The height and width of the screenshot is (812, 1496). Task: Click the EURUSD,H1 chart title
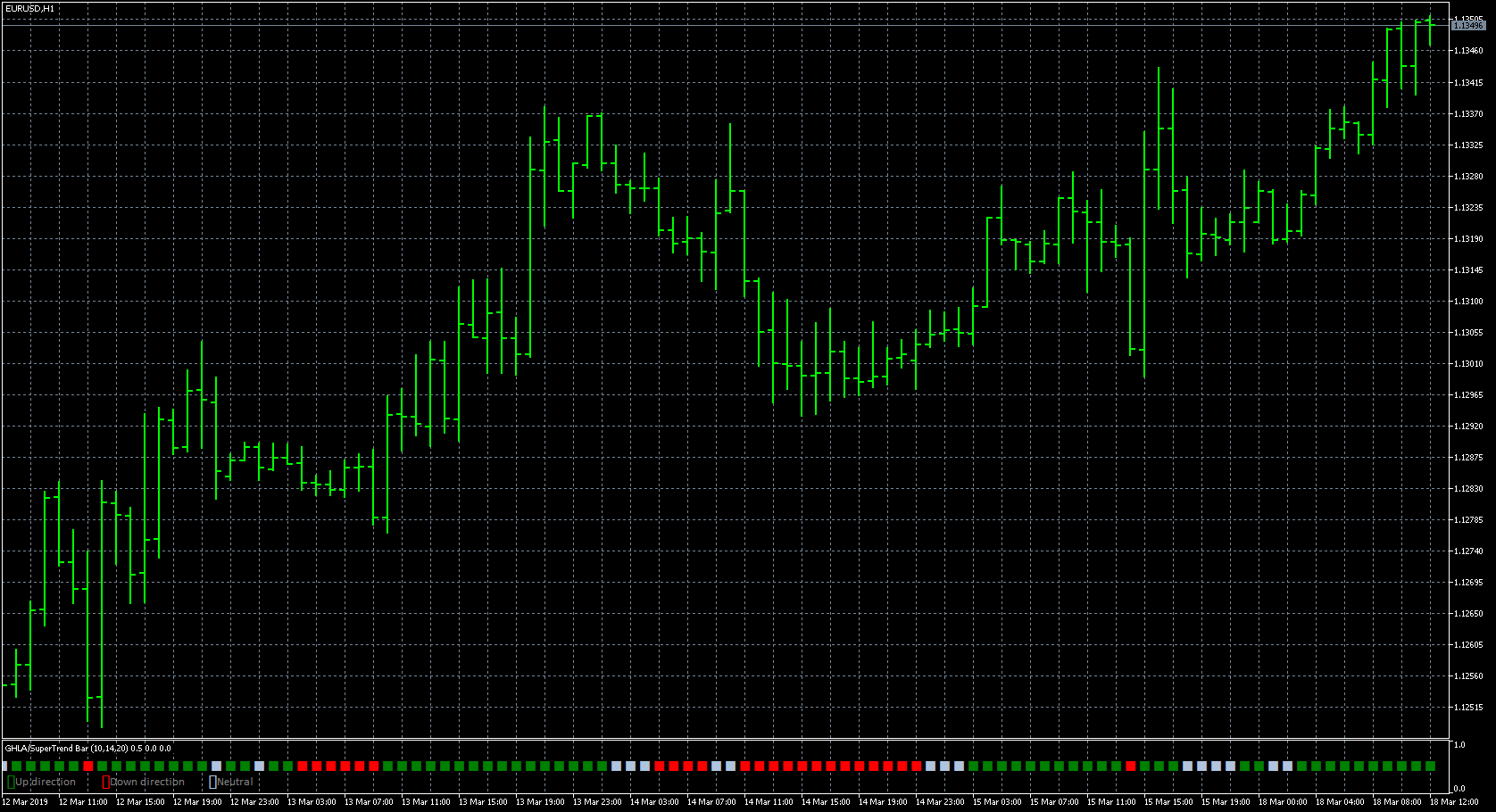click(x=29, y=8)
